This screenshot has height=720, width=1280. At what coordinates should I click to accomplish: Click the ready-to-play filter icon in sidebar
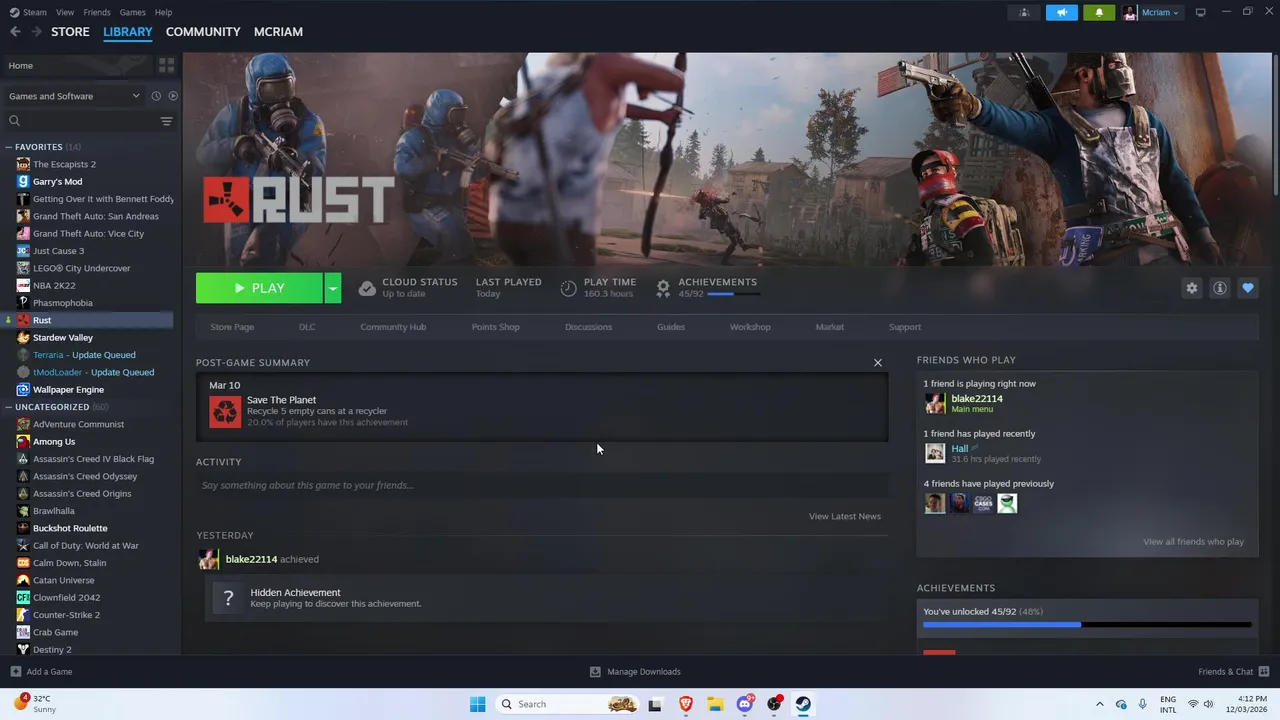pos(173,96)
